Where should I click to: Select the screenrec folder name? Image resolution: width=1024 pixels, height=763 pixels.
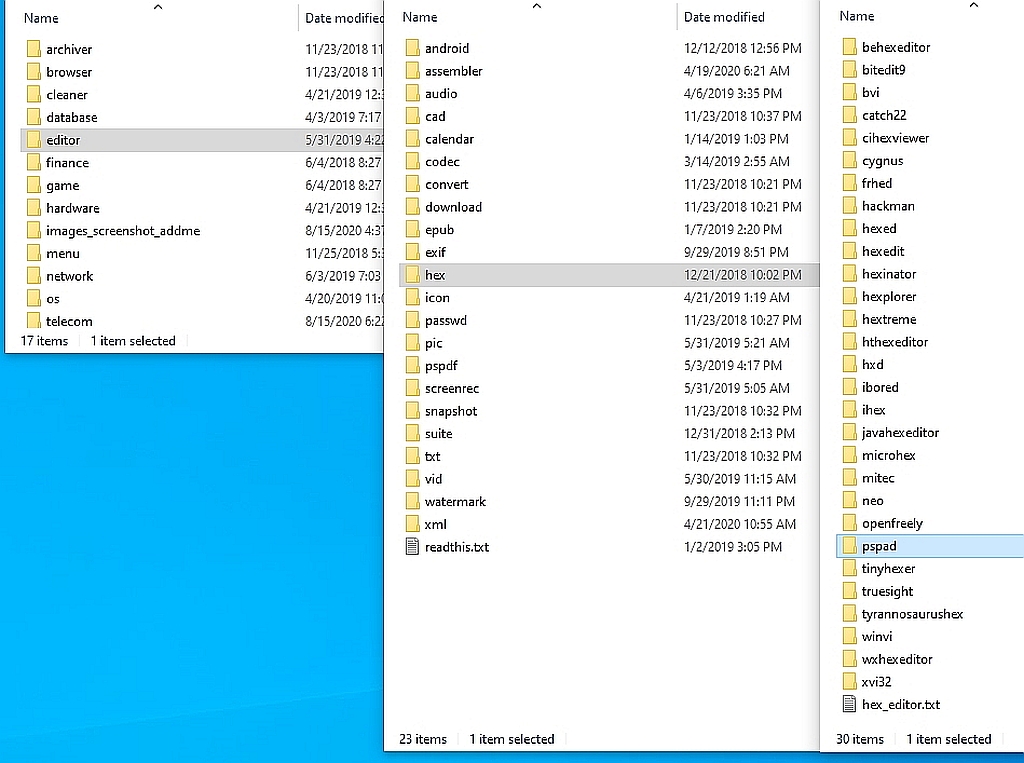click(452, 388)
